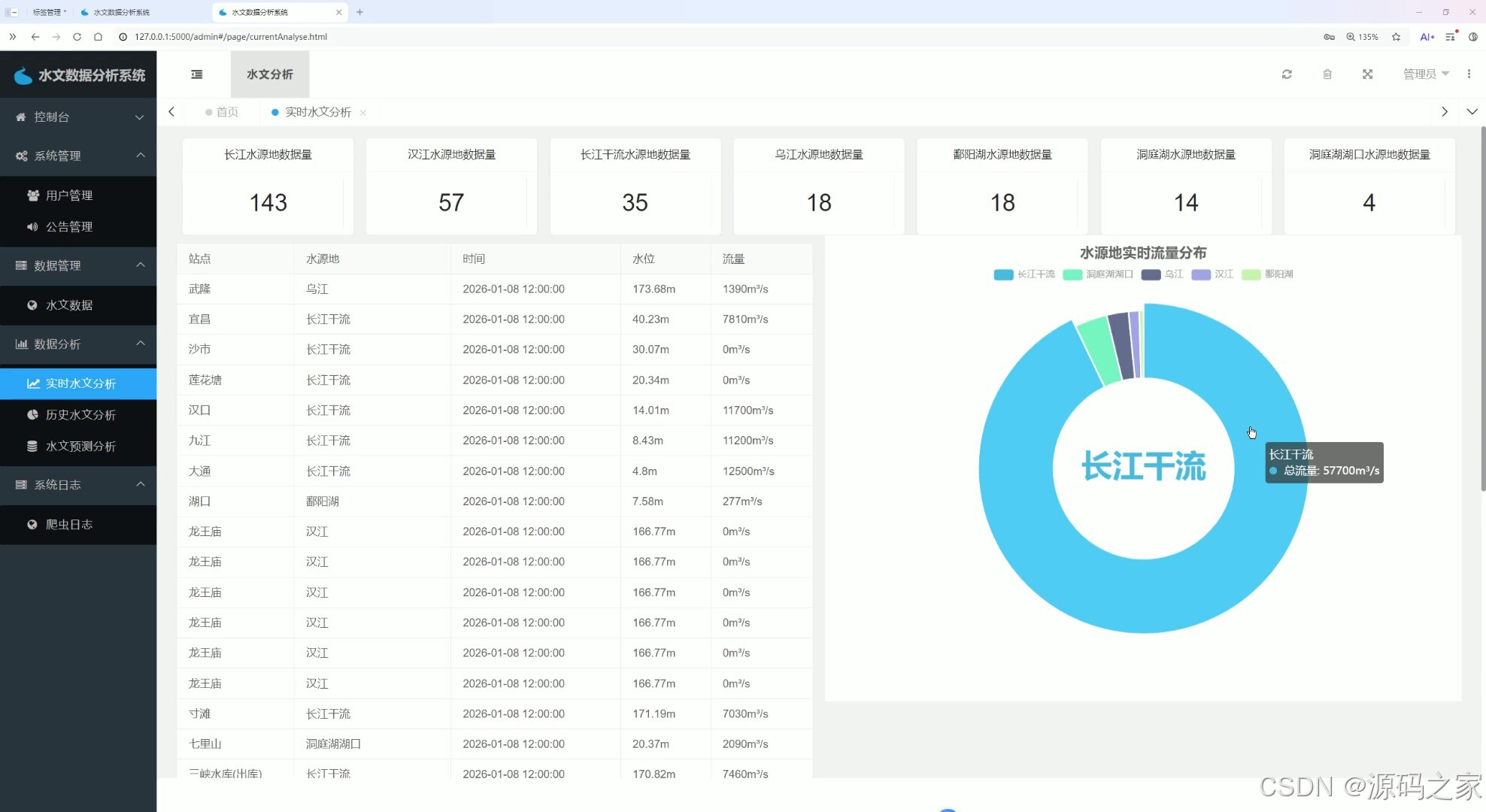
Task: Switch to the 首页 page tab
Action: point(226,112)
